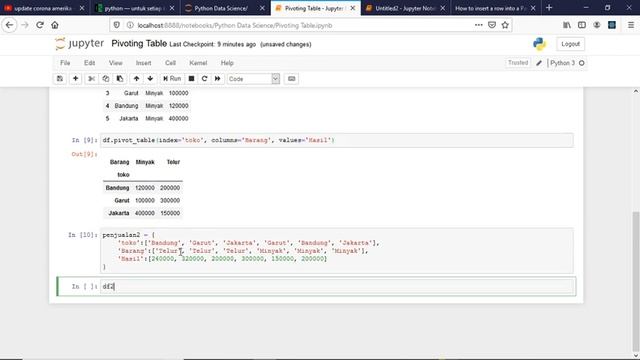Show site information icon in address bar

[130, 25]
